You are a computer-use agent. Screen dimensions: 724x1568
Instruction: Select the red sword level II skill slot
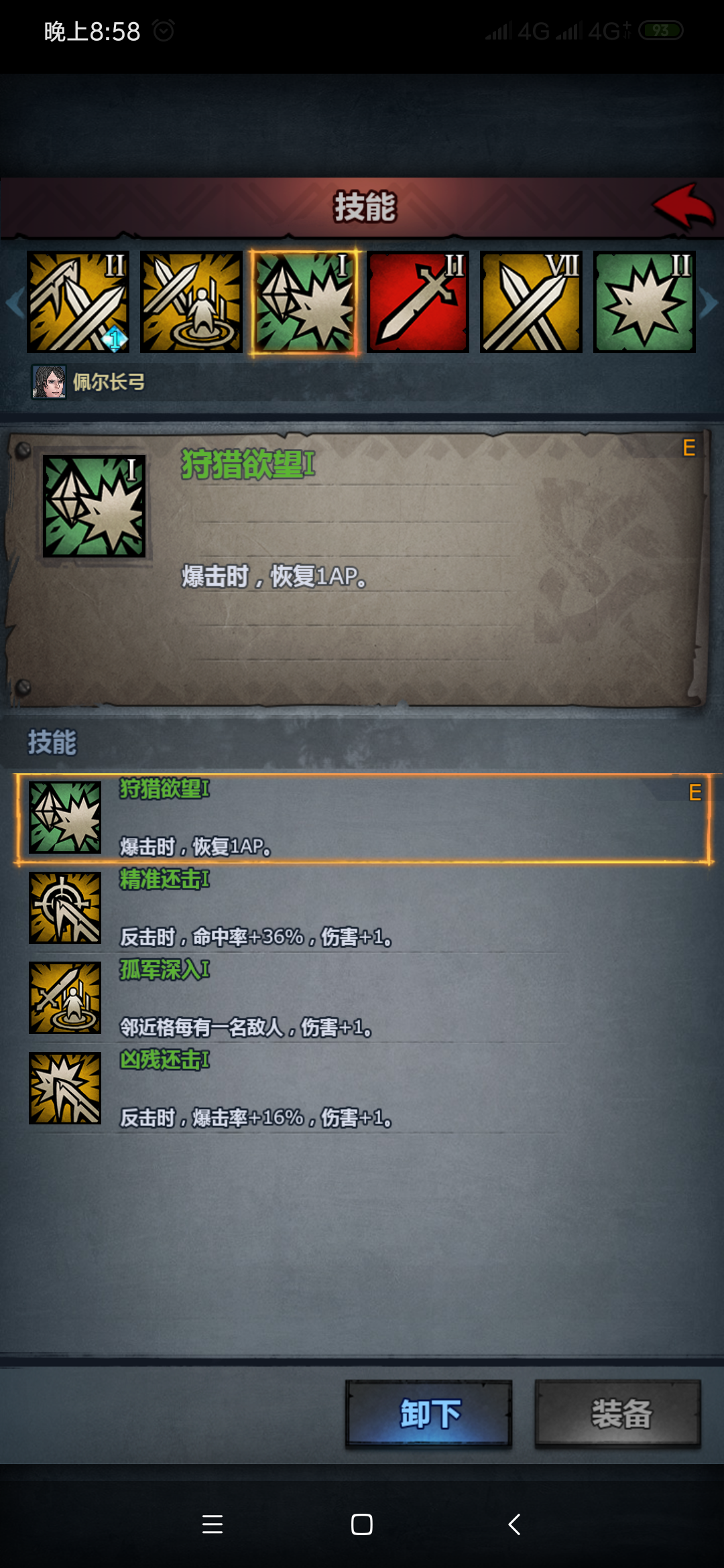pos(418,302)
